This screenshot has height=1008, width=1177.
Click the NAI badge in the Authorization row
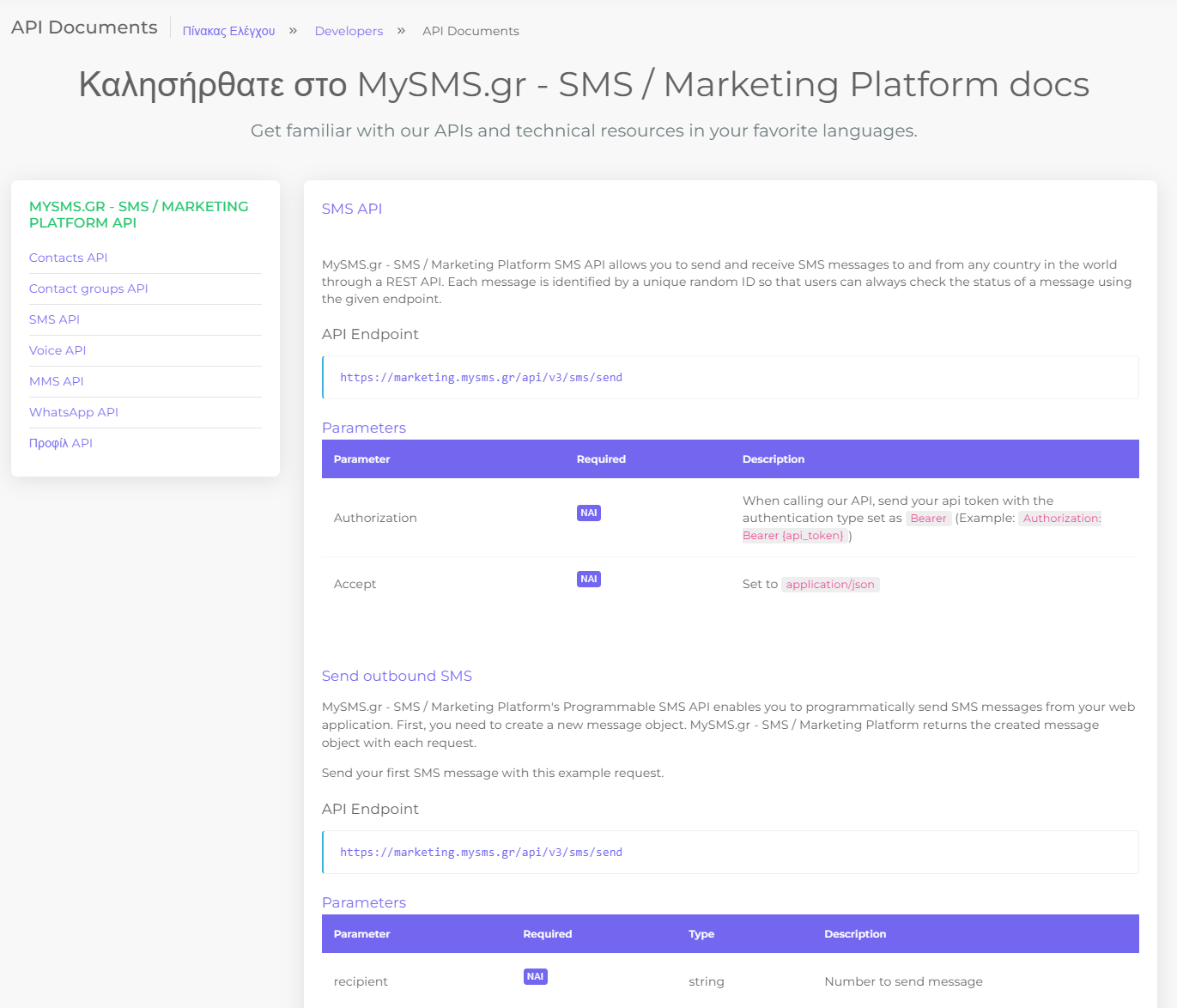point(589,513)
